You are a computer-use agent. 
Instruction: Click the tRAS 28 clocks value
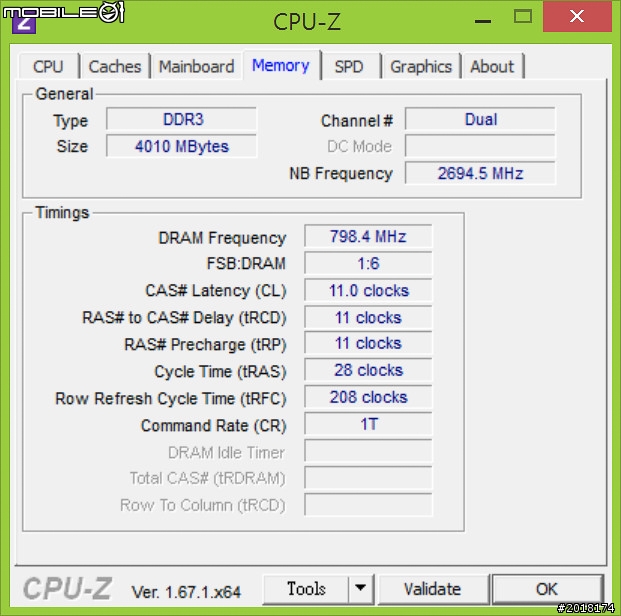(x=368, y=370)
